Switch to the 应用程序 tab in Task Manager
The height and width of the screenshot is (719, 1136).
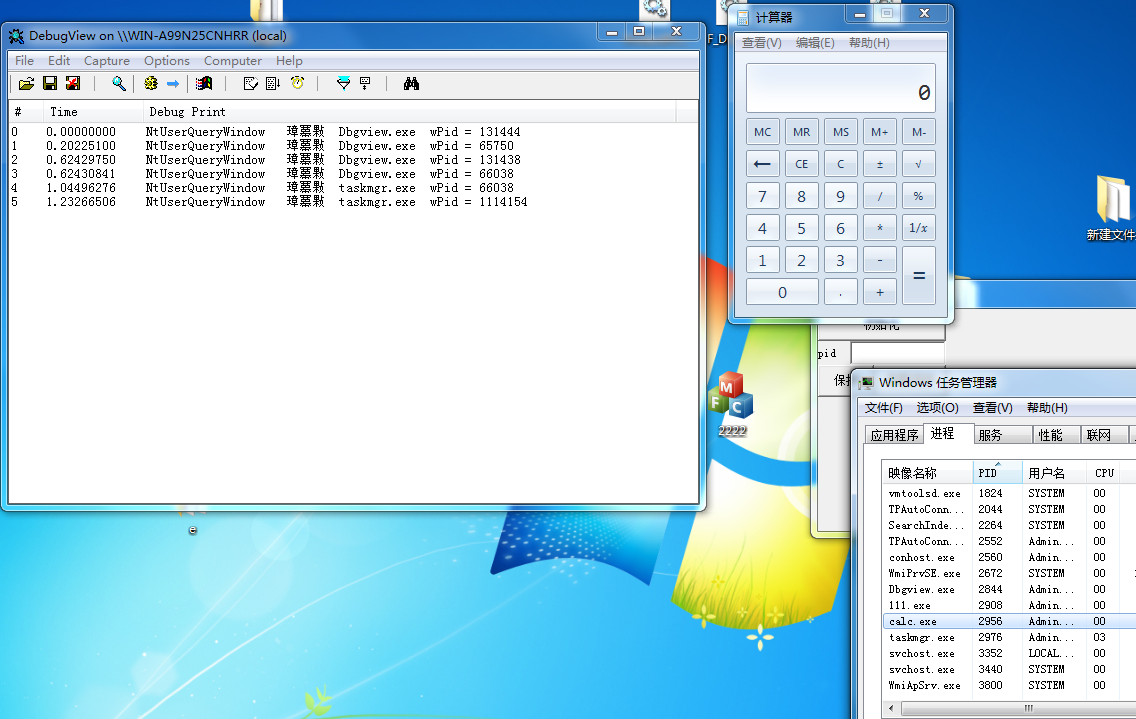894,435
